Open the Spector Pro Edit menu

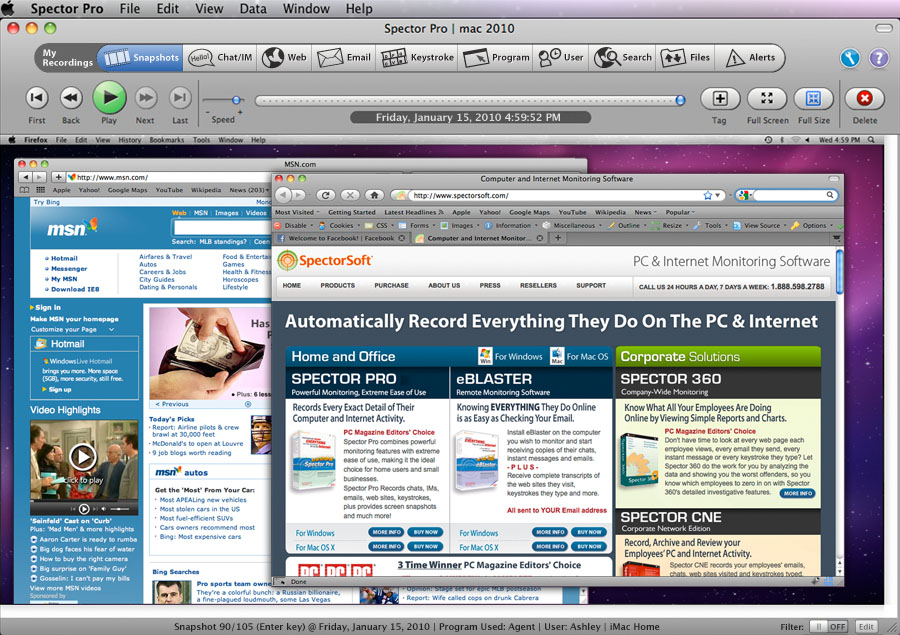[168, 9]
